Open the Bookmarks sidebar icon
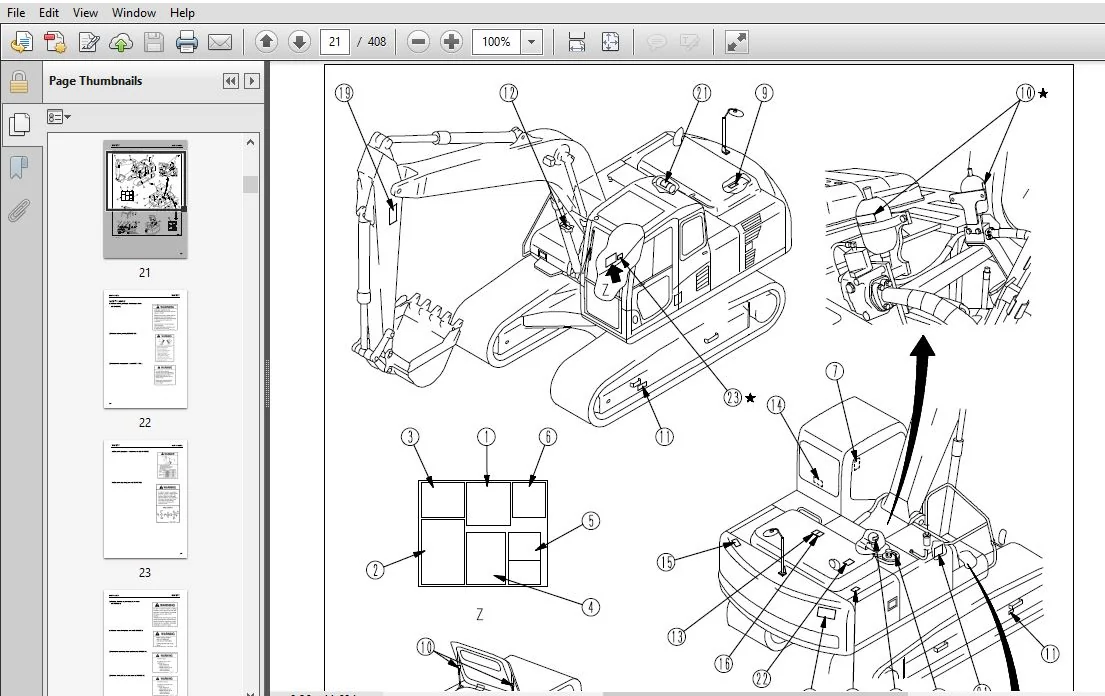Screen dimensions: 1105x696 point(19,168)
